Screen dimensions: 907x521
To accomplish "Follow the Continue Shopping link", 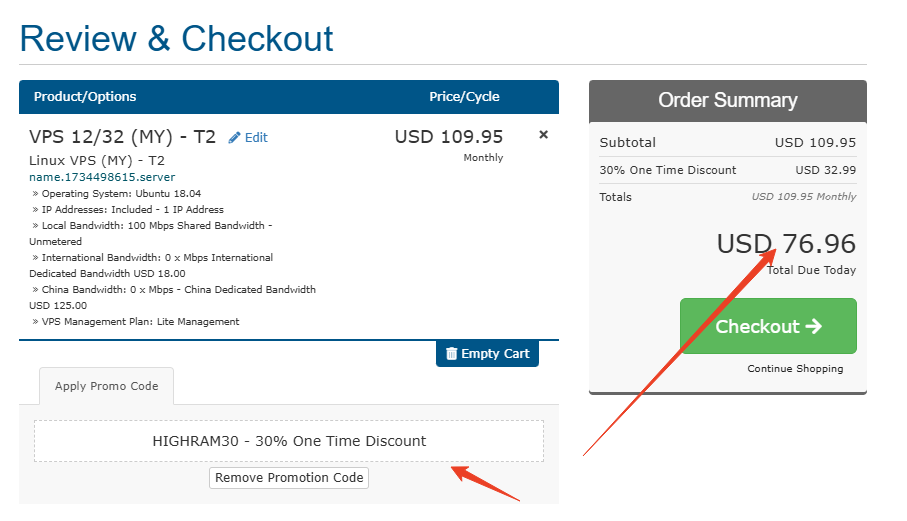I will coord(795,369).
